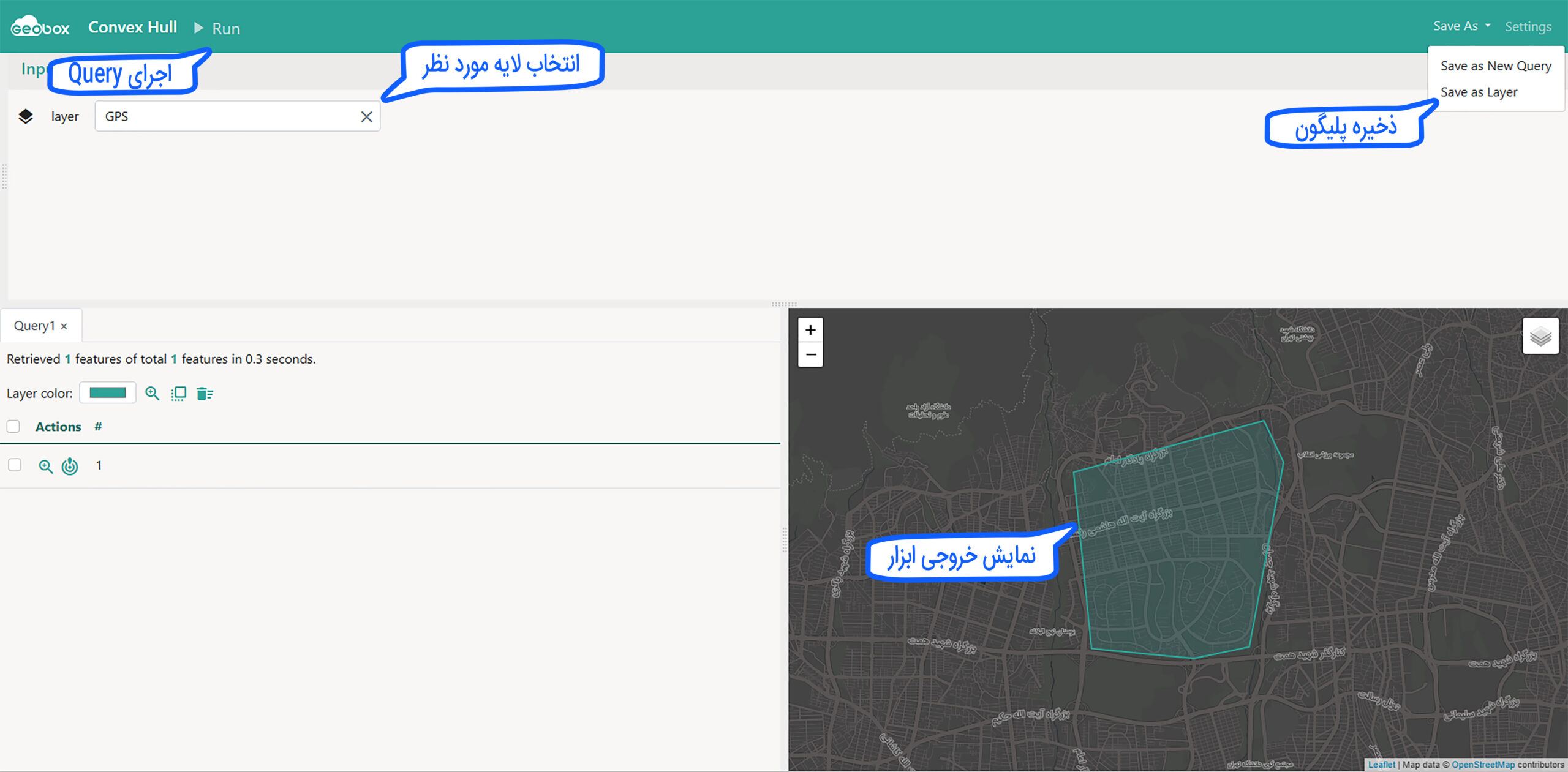Clear the GPS layer selection

click(x=366, y=117)
